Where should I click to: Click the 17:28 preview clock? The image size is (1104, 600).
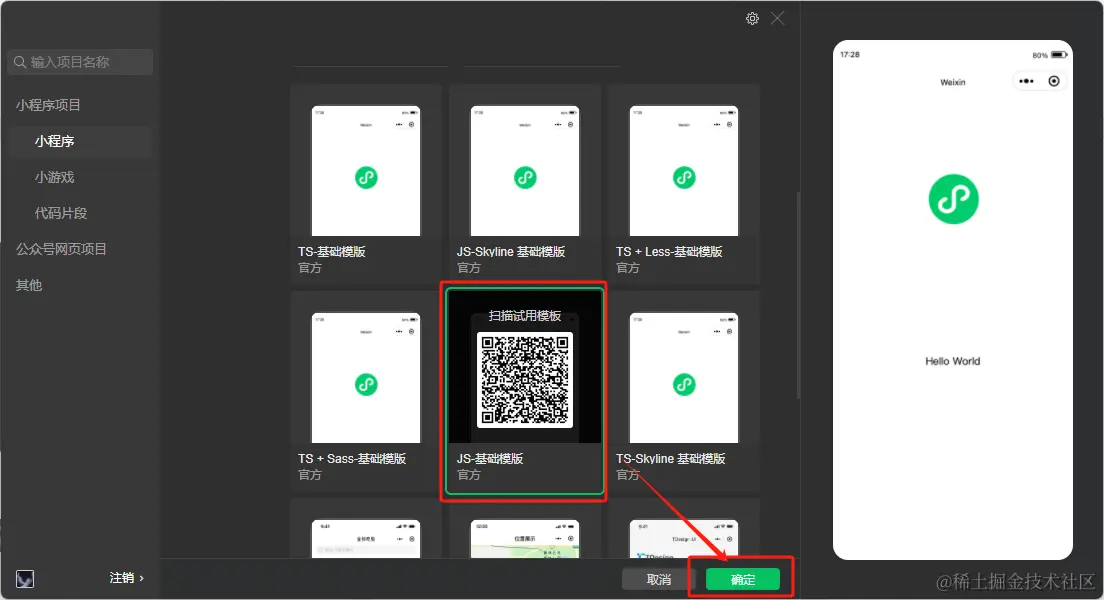tap(850, 54)
